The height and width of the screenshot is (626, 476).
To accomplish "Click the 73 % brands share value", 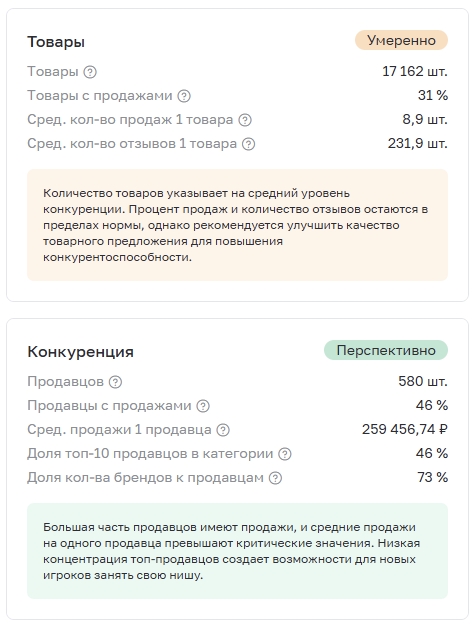I will click(432, 477).
